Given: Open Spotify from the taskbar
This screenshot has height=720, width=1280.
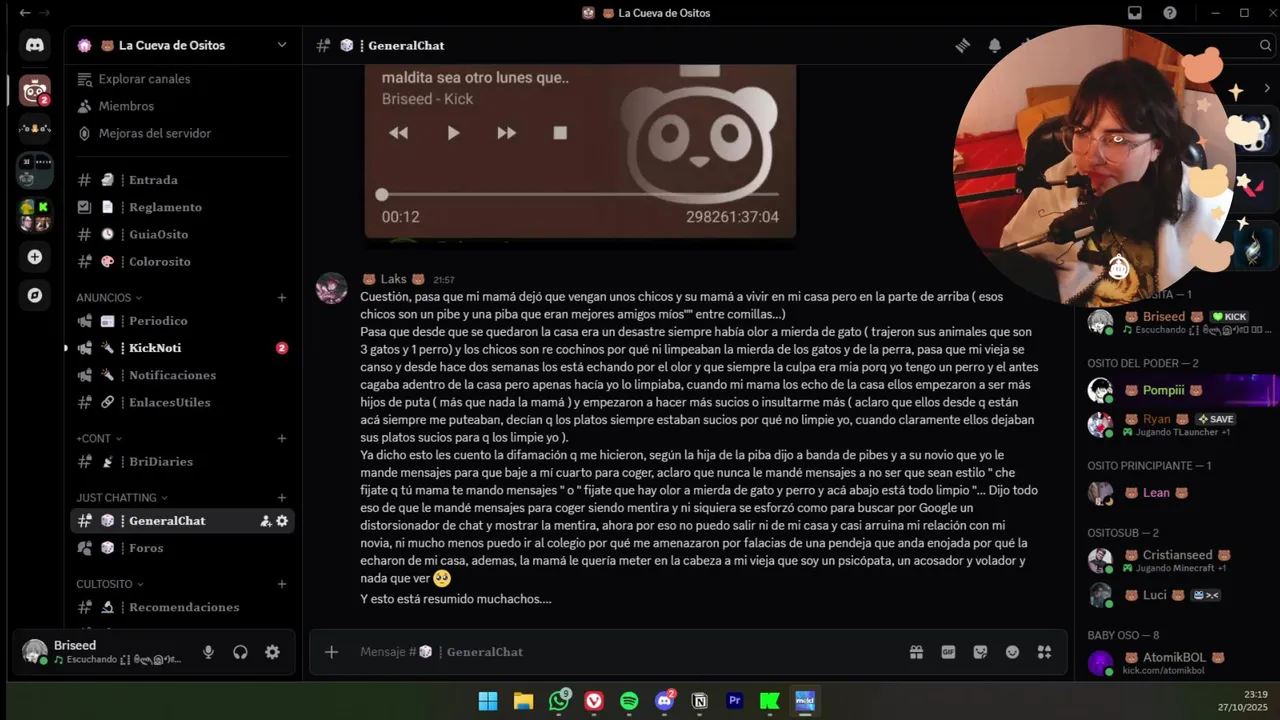Looking at the screenshot, I should (x=629, y=701).
